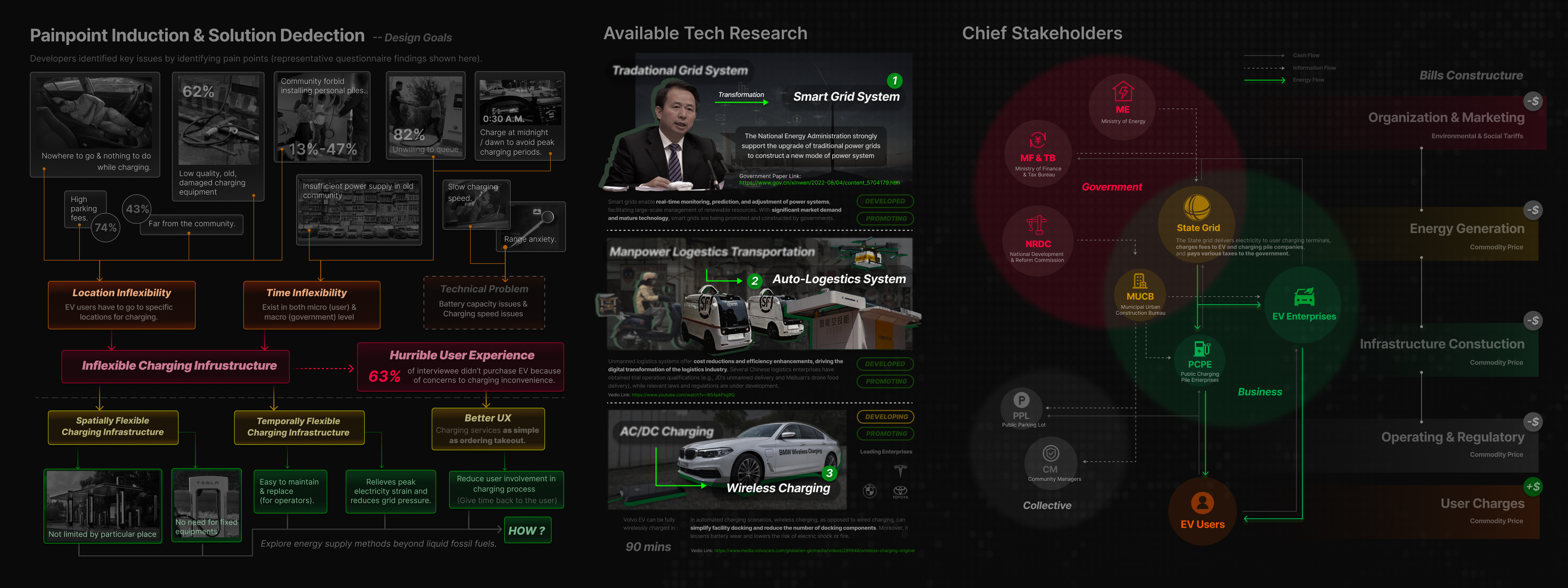
Task: Click DEVELOPING tag beside AC/DC Charging
Action: point(886,417)
